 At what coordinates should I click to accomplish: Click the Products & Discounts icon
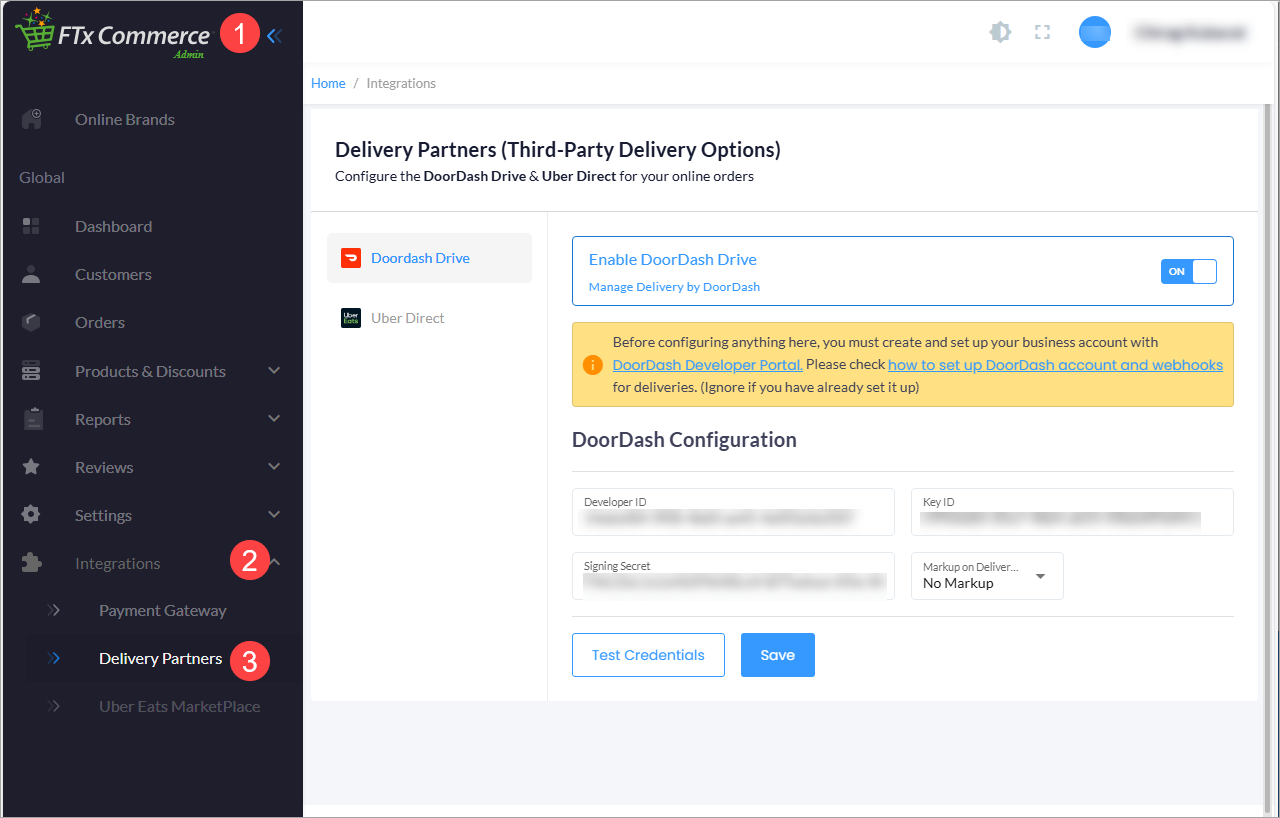click(31, 371)
